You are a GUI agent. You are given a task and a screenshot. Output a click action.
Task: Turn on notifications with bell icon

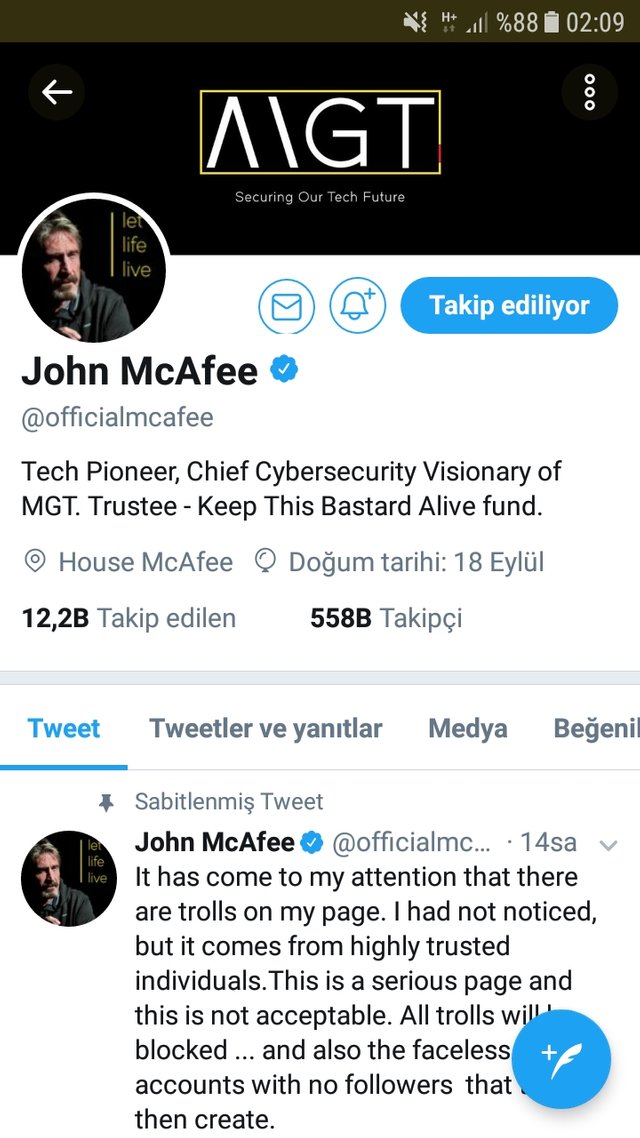[x=358, y=306]
